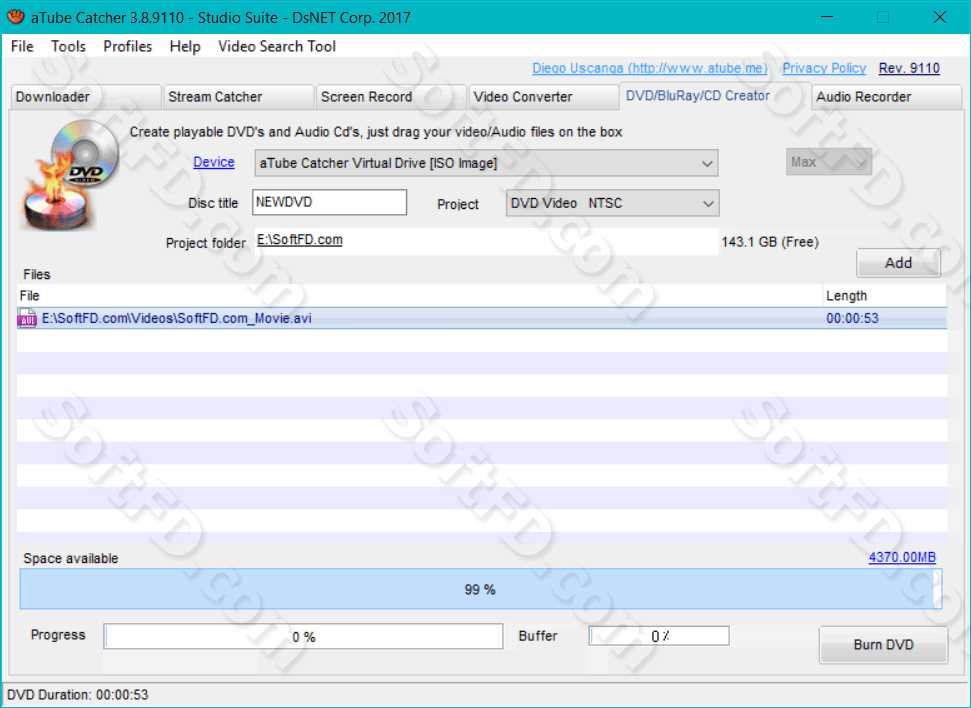Image resolution: width=971 pixels, height=708 pixels.
Task: Switch to the Audio Recorder tab
Action: tap(887, 97)
